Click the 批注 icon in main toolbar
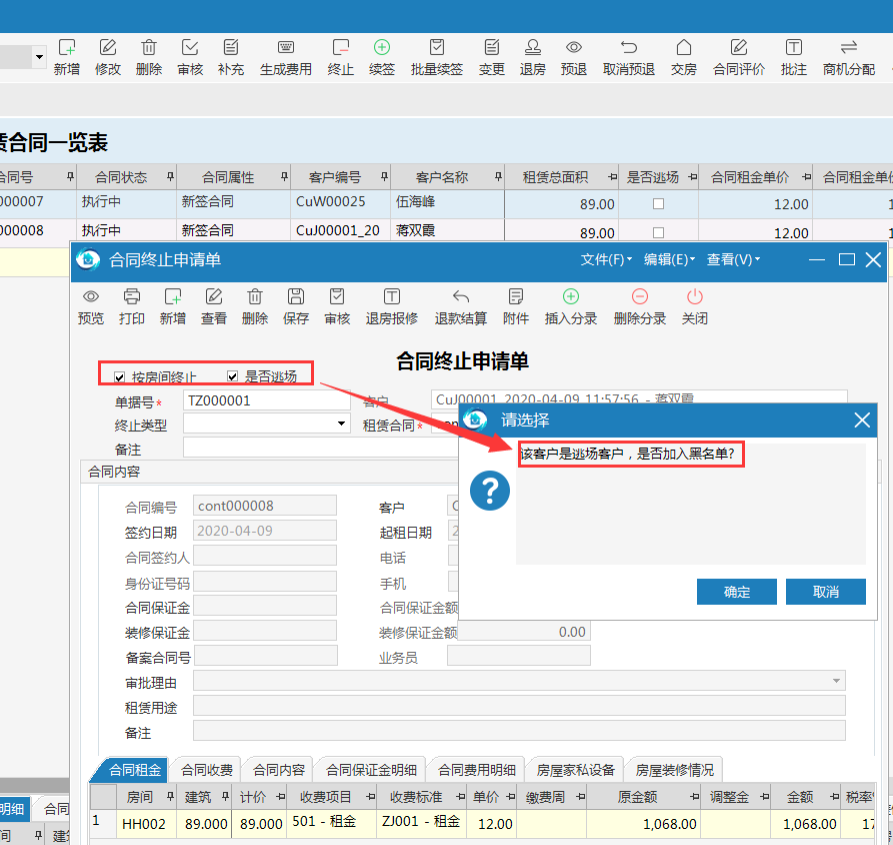This screenshot has width=893, height=845. pyautogui.click(x=793, y=47)
